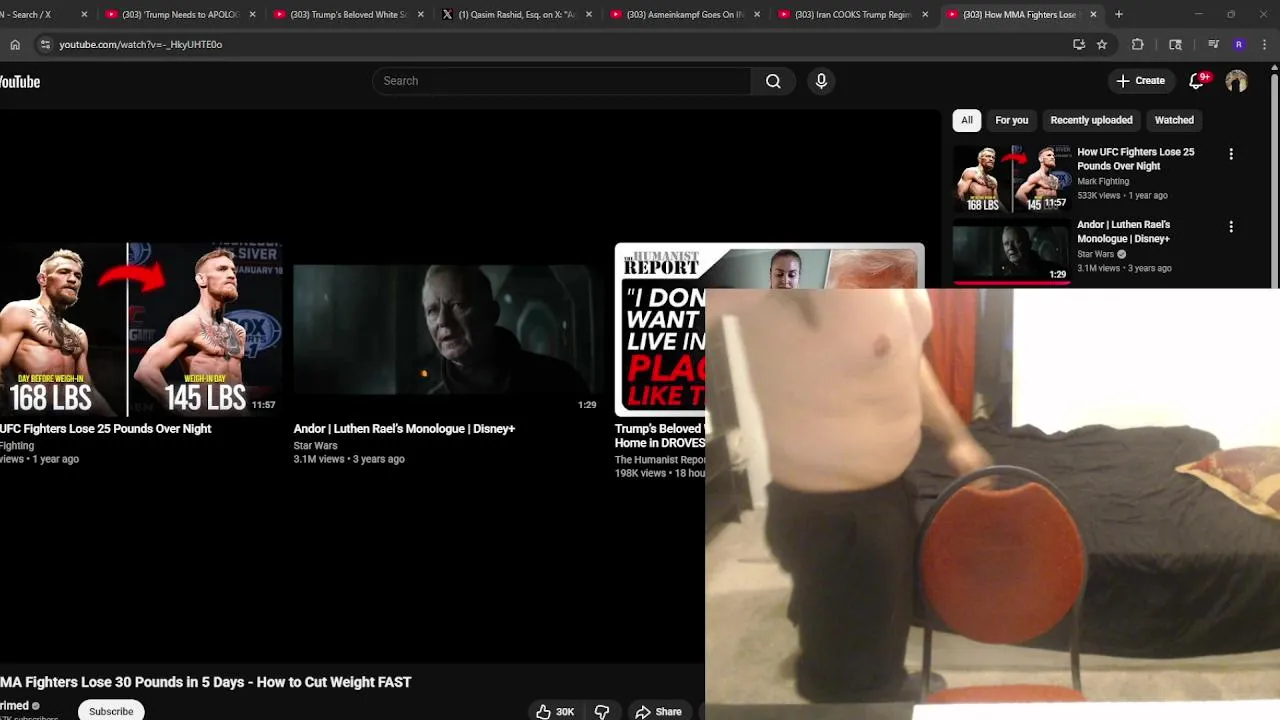Like the video with 30K likes
This screenshot has height=720, width=1280.
coord(555,711)
